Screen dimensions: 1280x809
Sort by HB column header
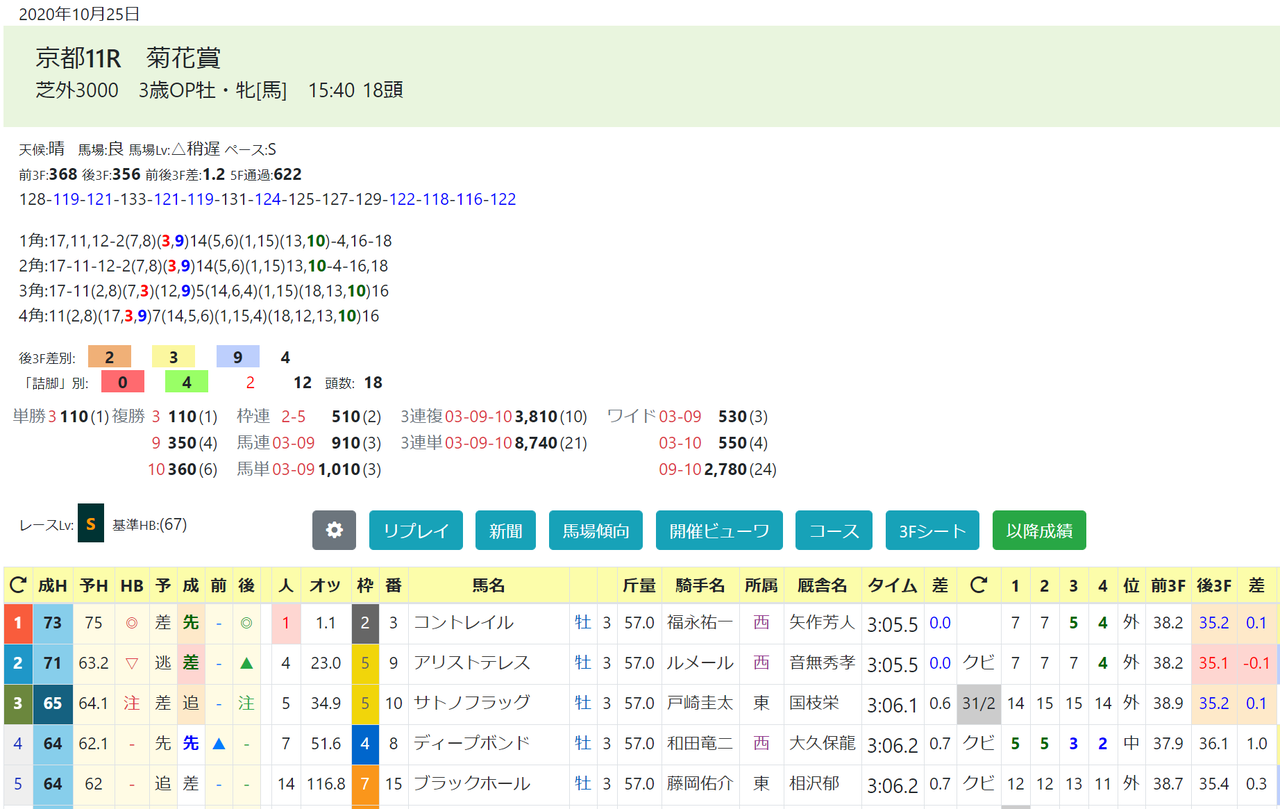pyautogui.click(x=131, y=585)
